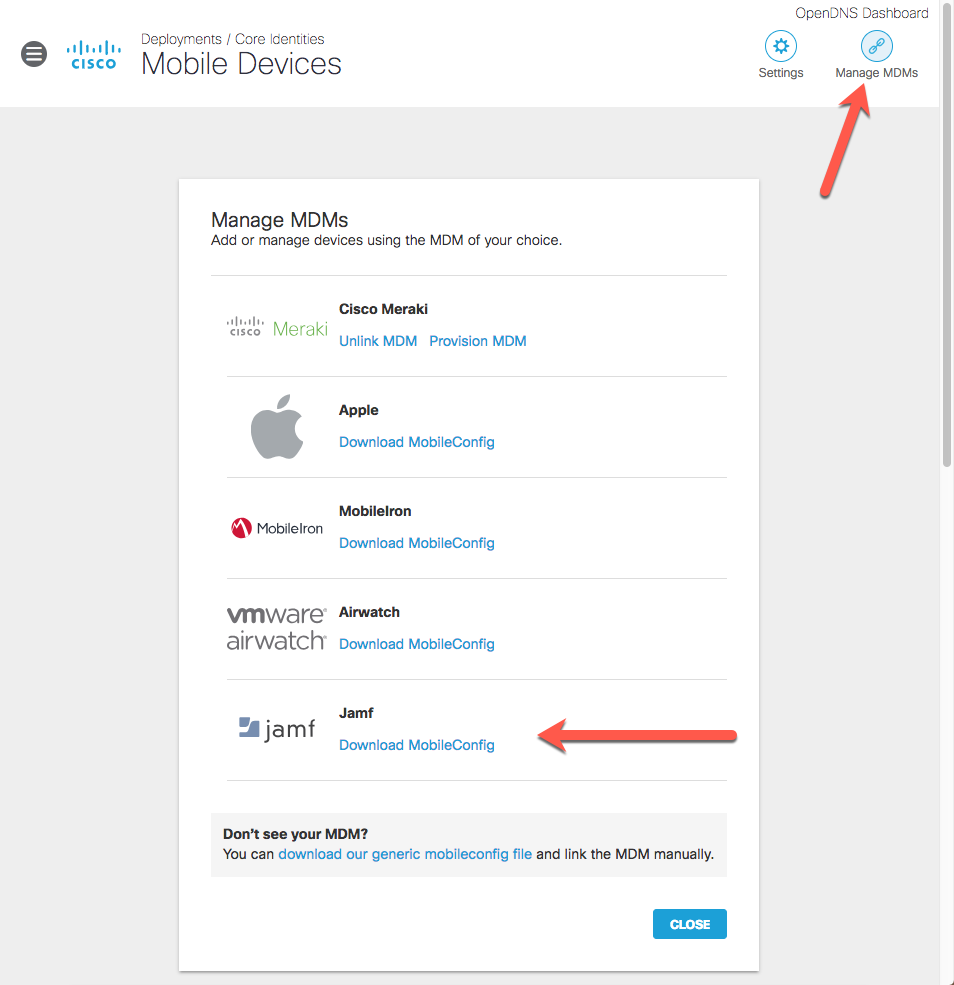Download MobileConfig for MobileIron
This screenshot has height=985, width=954.
point(416,543)
